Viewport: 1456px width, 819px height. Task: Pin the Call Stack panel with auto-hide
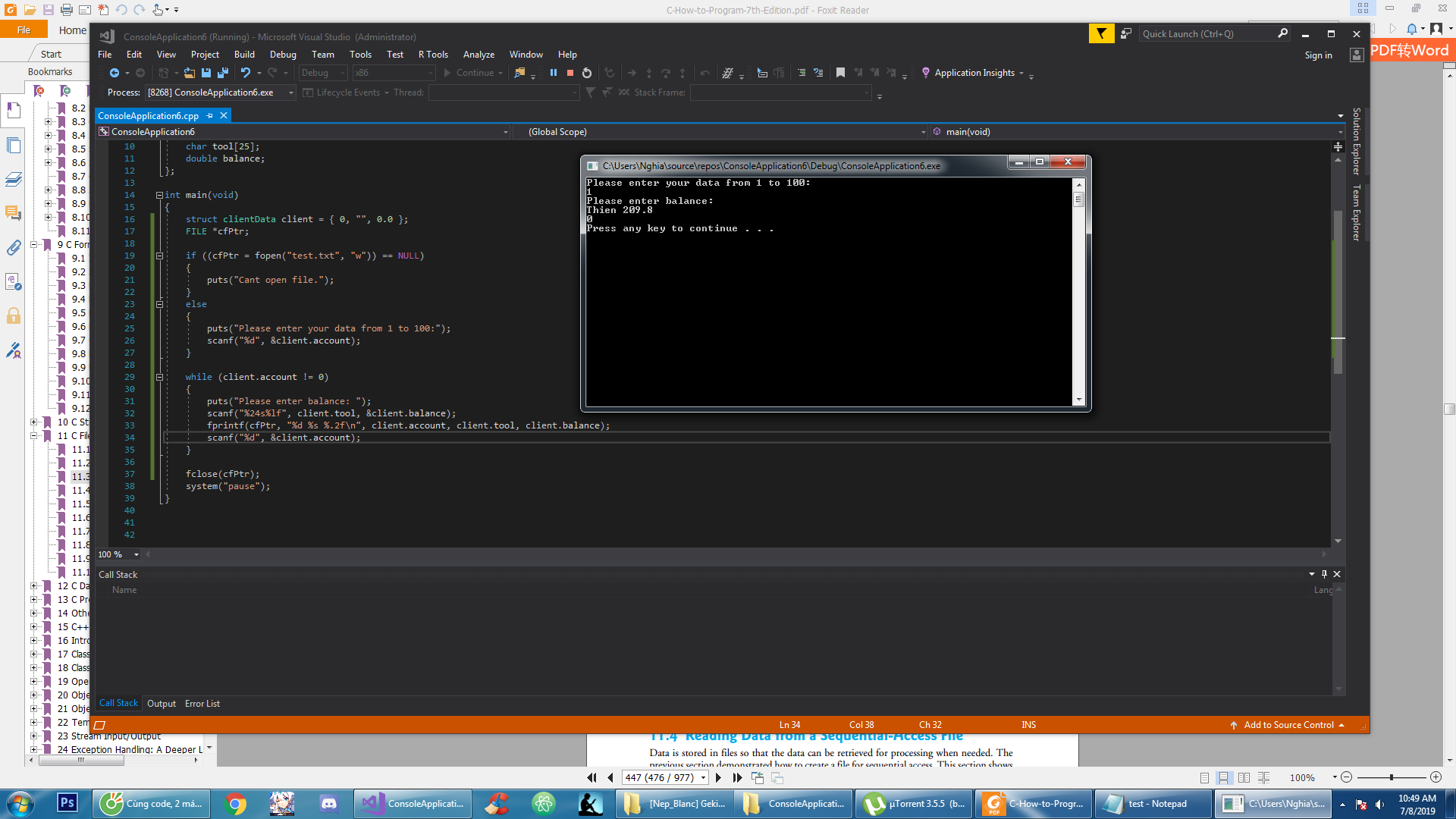(x=1324, y=574)
